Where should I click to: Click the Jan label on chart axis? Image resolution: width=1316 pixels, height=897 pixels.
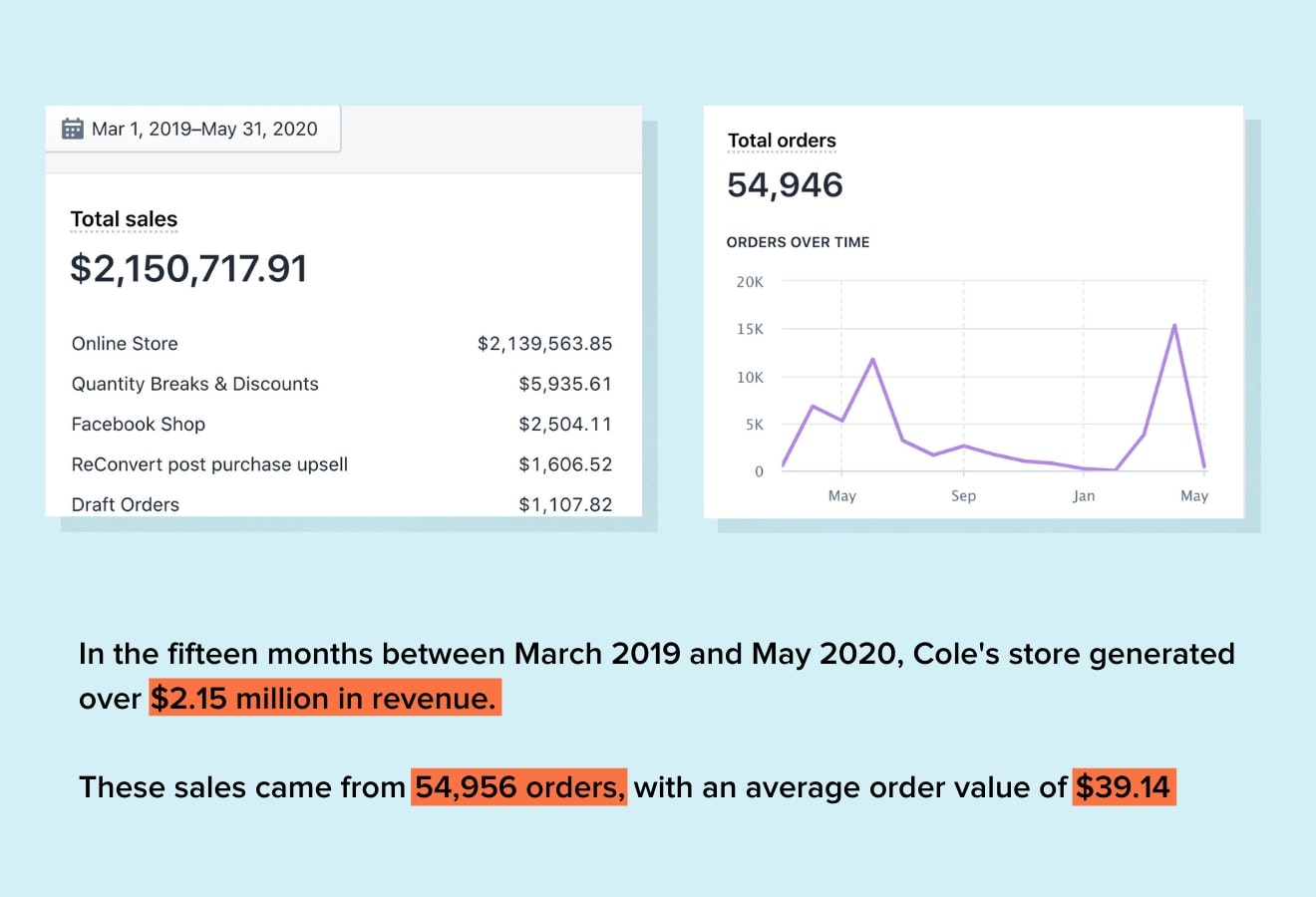click(x=1084, y=496)
